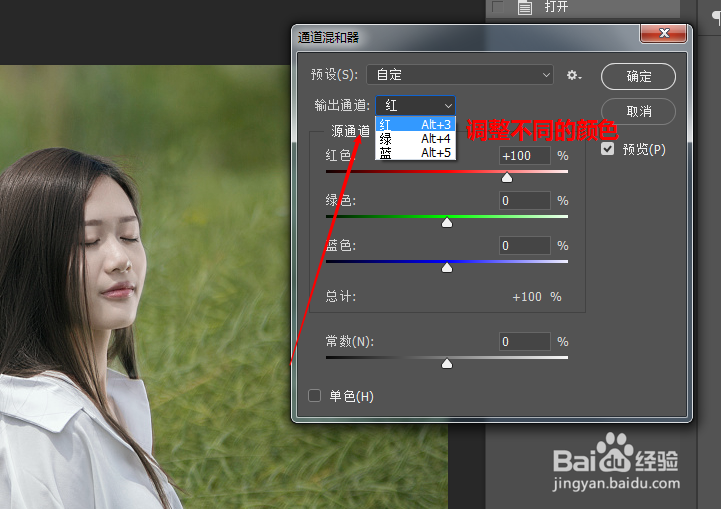
Task: Click the 红色 percentage field showing +100
Action: [525, 156]
